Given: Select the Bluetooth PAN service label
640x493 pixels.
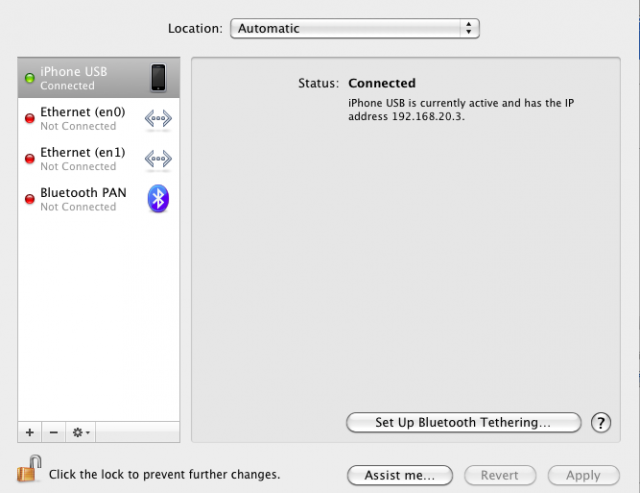Looking at the screenshot, I should pos(83,192).
